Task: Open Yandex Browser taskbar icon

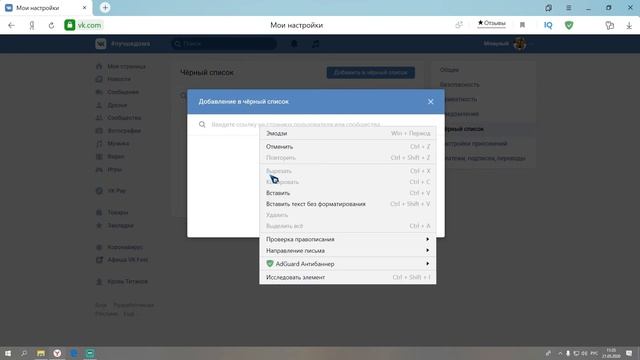Action: [57, 353]
